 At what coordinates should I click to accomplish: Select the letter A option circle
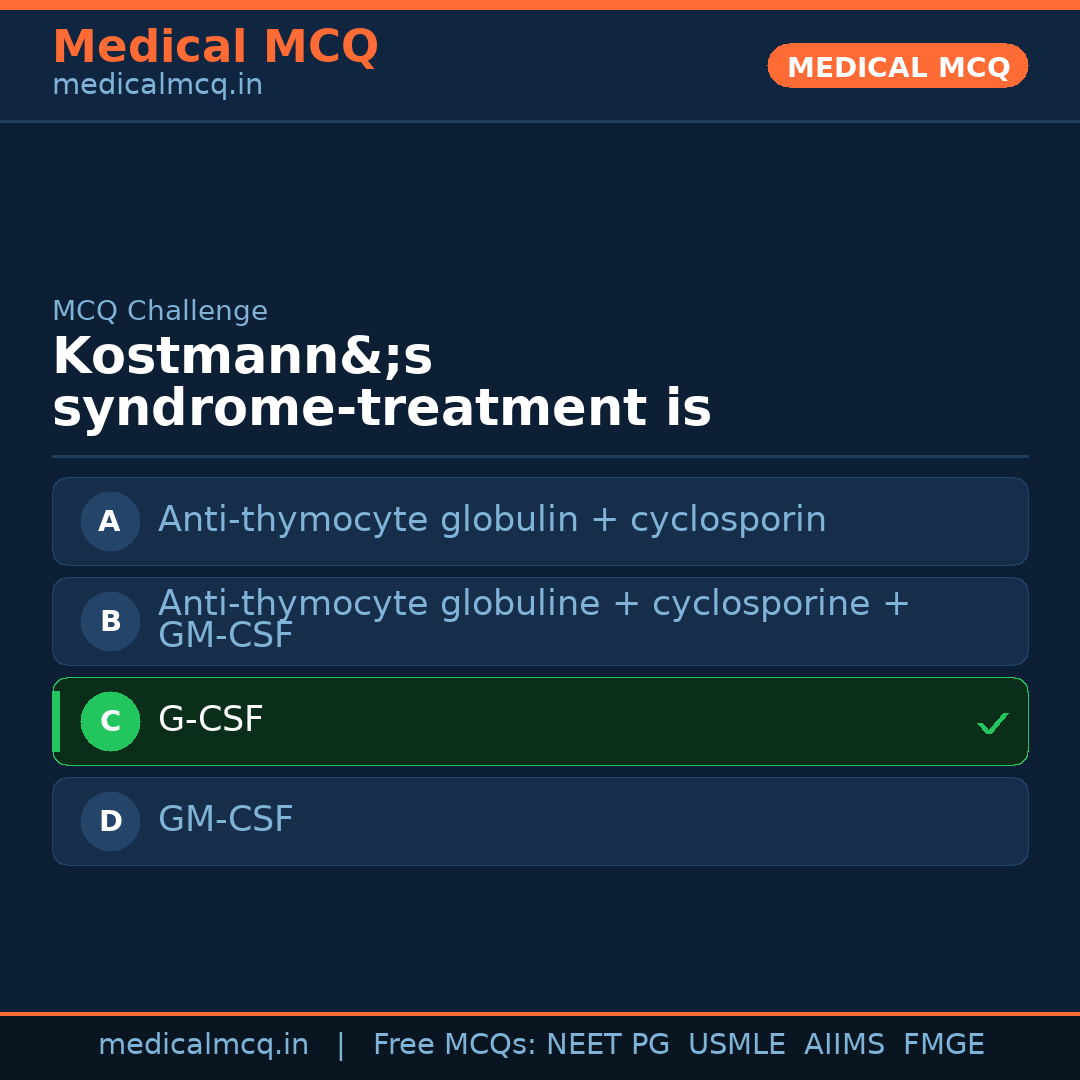click(x=110, y=521)
